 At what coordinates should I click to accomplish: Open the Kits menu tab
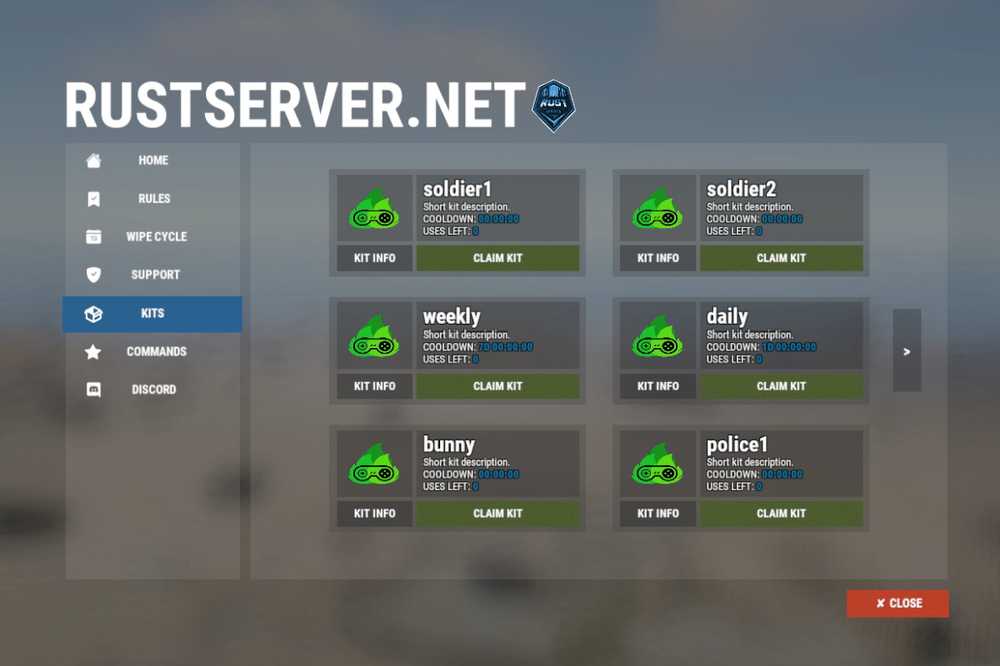152,314
